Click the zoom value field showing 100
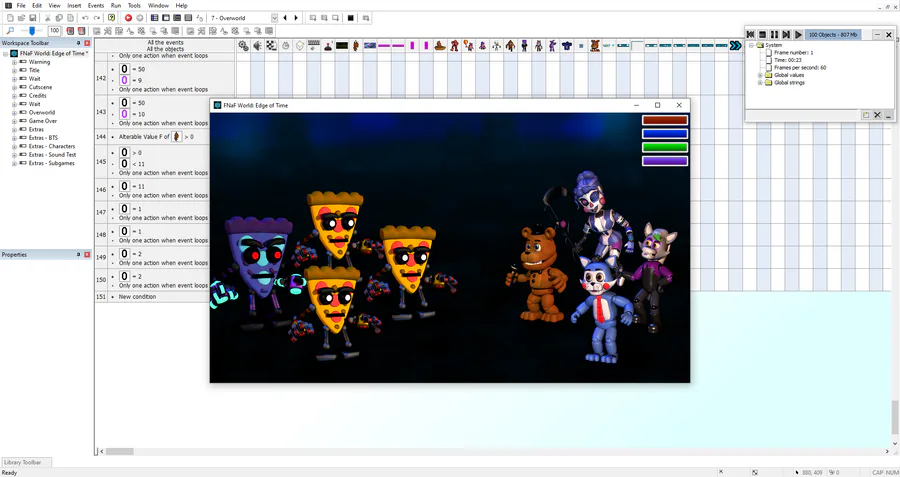900x477 pixels. point(55,31)
